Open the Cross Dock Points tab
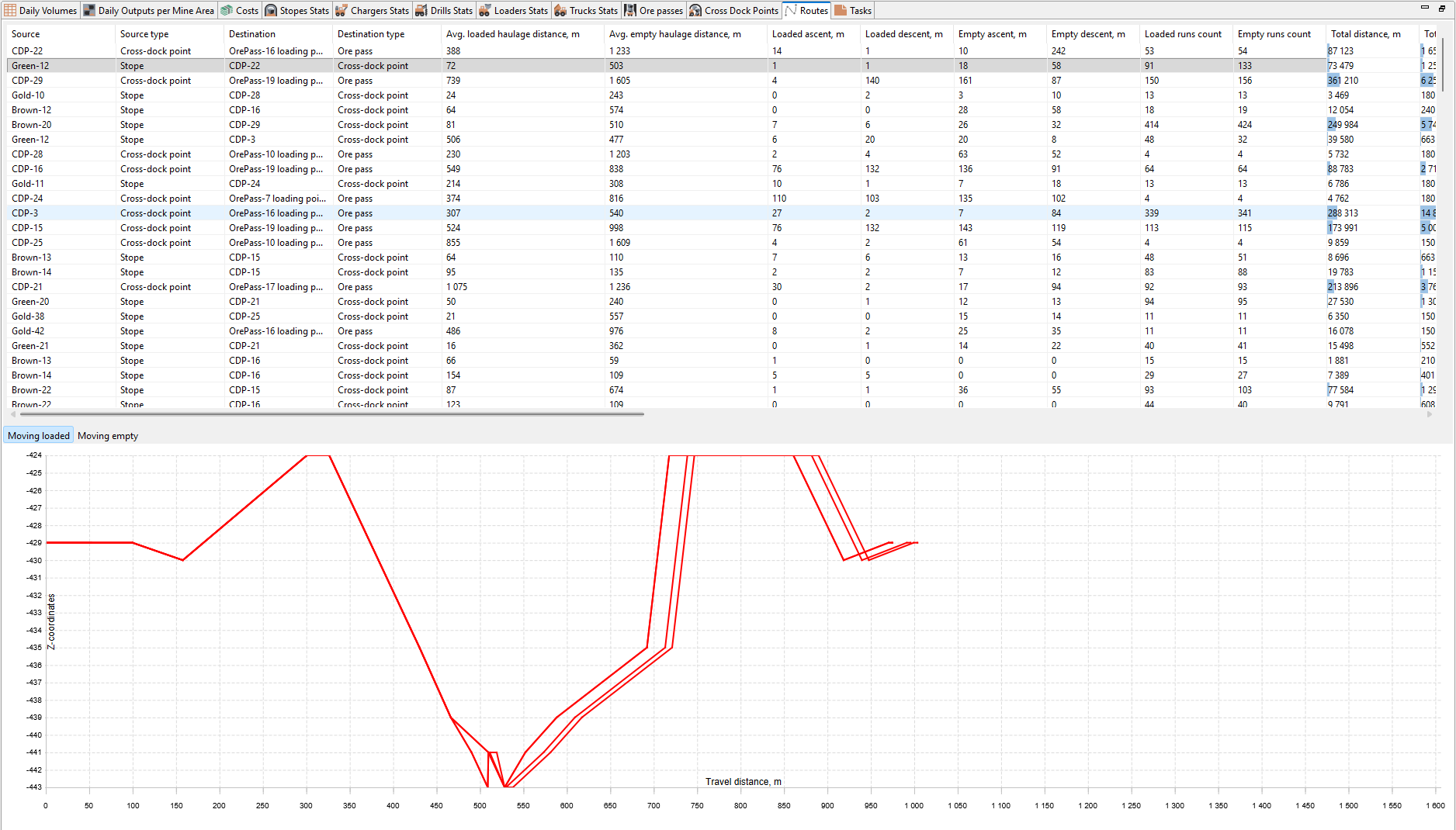This screenshot has height=830, width=1456. coord(733,10)
